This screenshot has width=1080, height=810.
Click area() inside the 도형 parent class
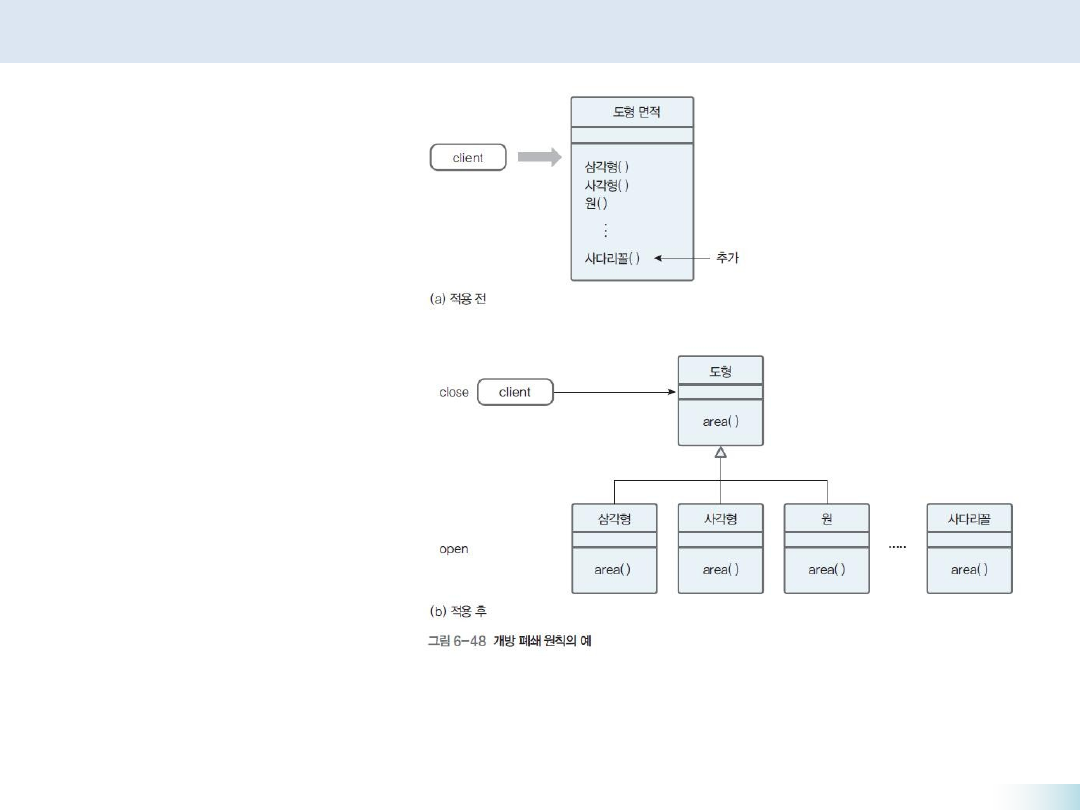pos(720,422)
